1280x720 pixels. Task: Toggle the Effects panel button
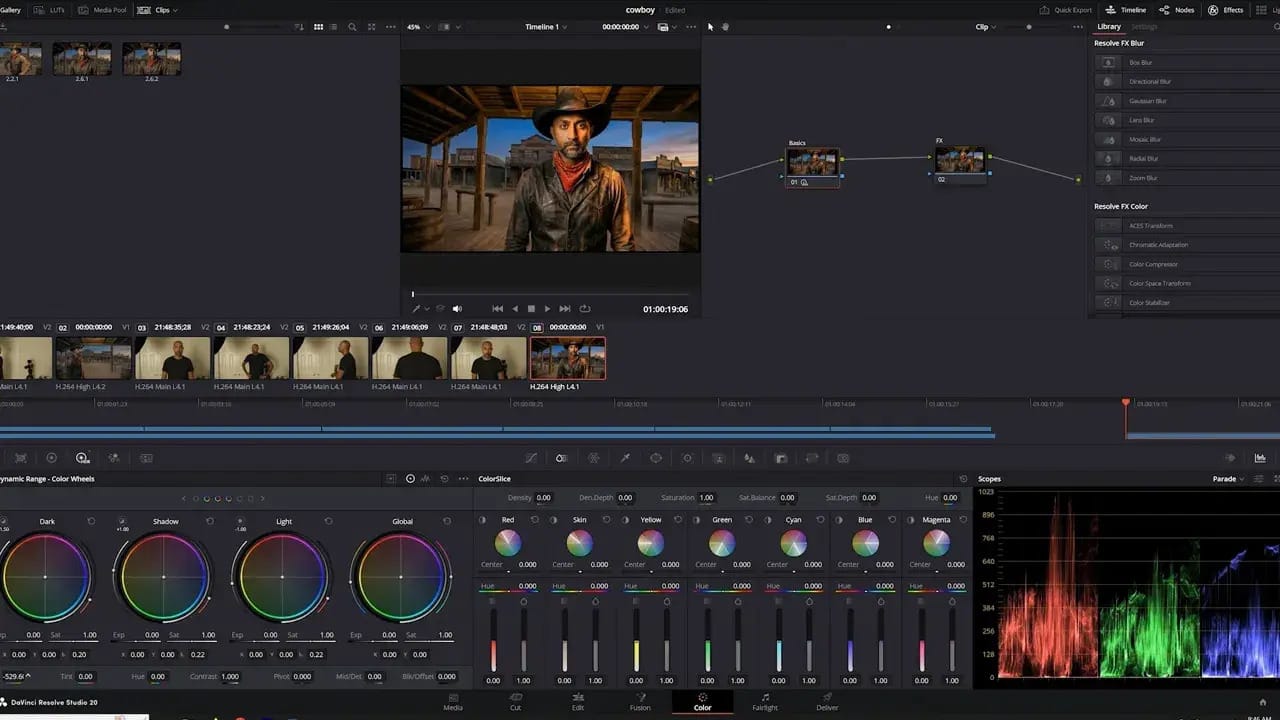(x=1225, y=10)
